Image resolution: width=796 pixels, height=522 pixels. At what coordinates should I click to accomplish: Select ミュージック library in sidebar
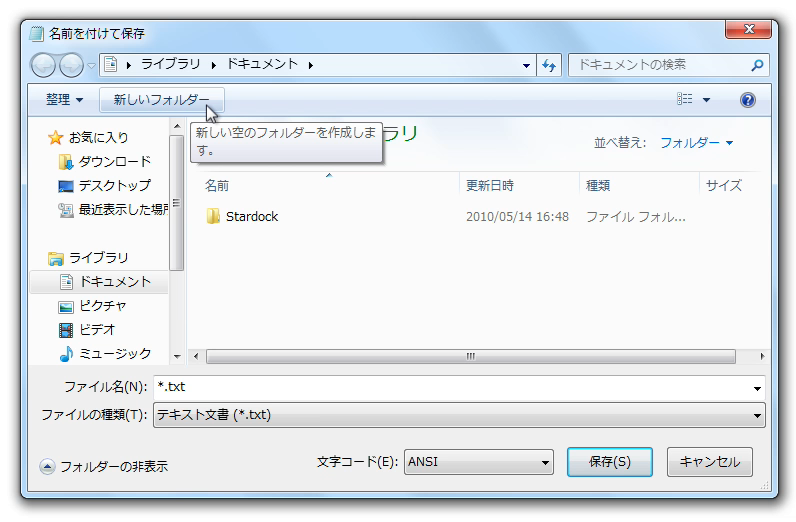[x=114, y=353]
